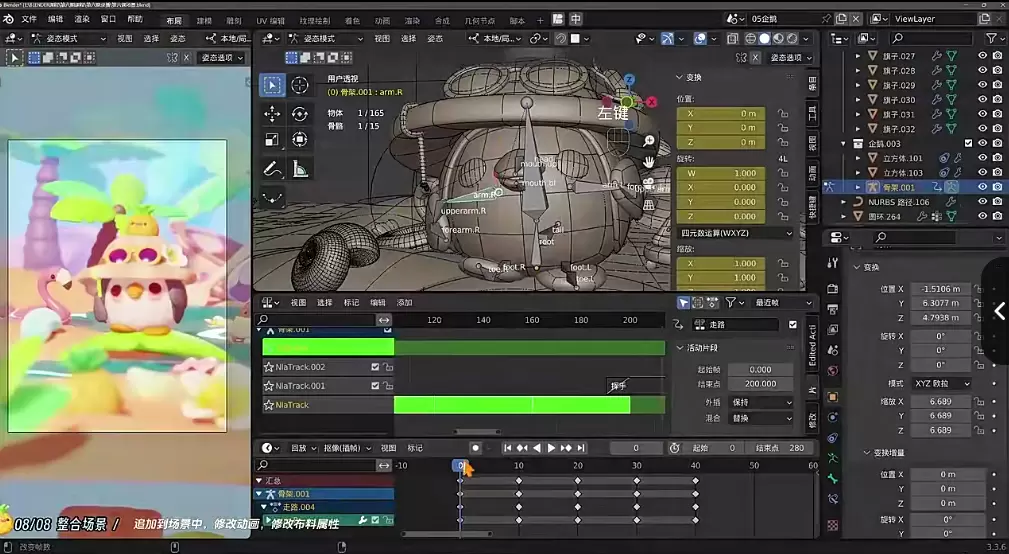Click the lock icon beside position X
1009x554 pixels.
(x=782, y=114)
